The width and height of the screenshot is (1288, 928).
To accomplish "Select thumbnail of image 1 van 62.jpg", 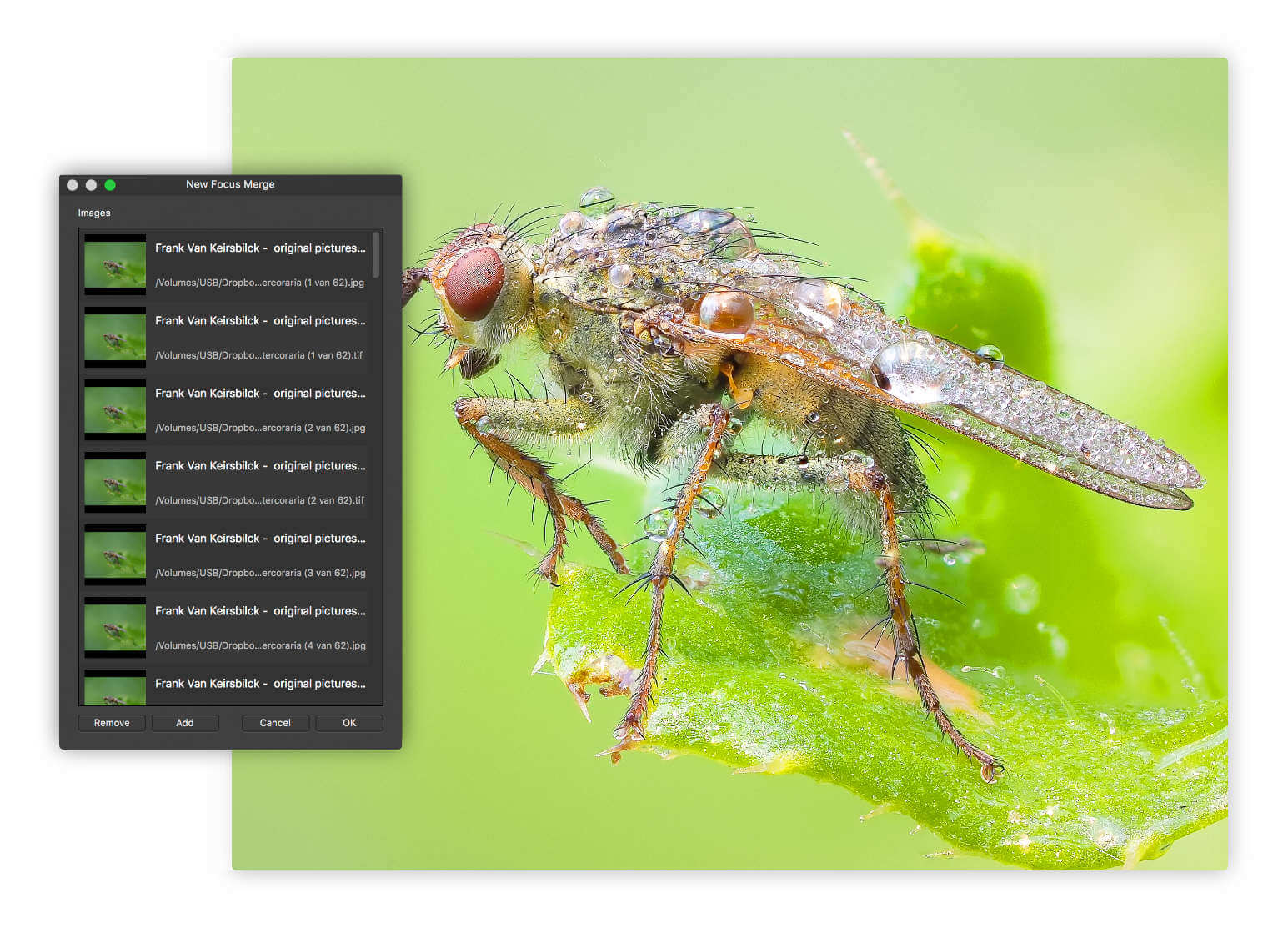I will (115, 264).
